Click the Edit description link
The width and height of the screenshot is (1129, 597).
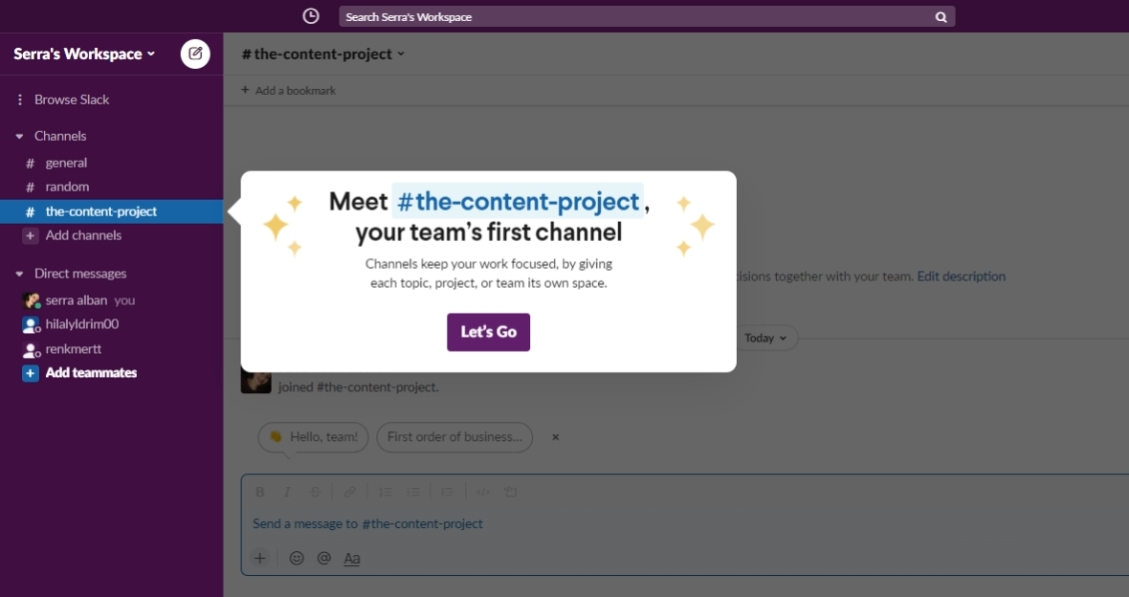961,276
